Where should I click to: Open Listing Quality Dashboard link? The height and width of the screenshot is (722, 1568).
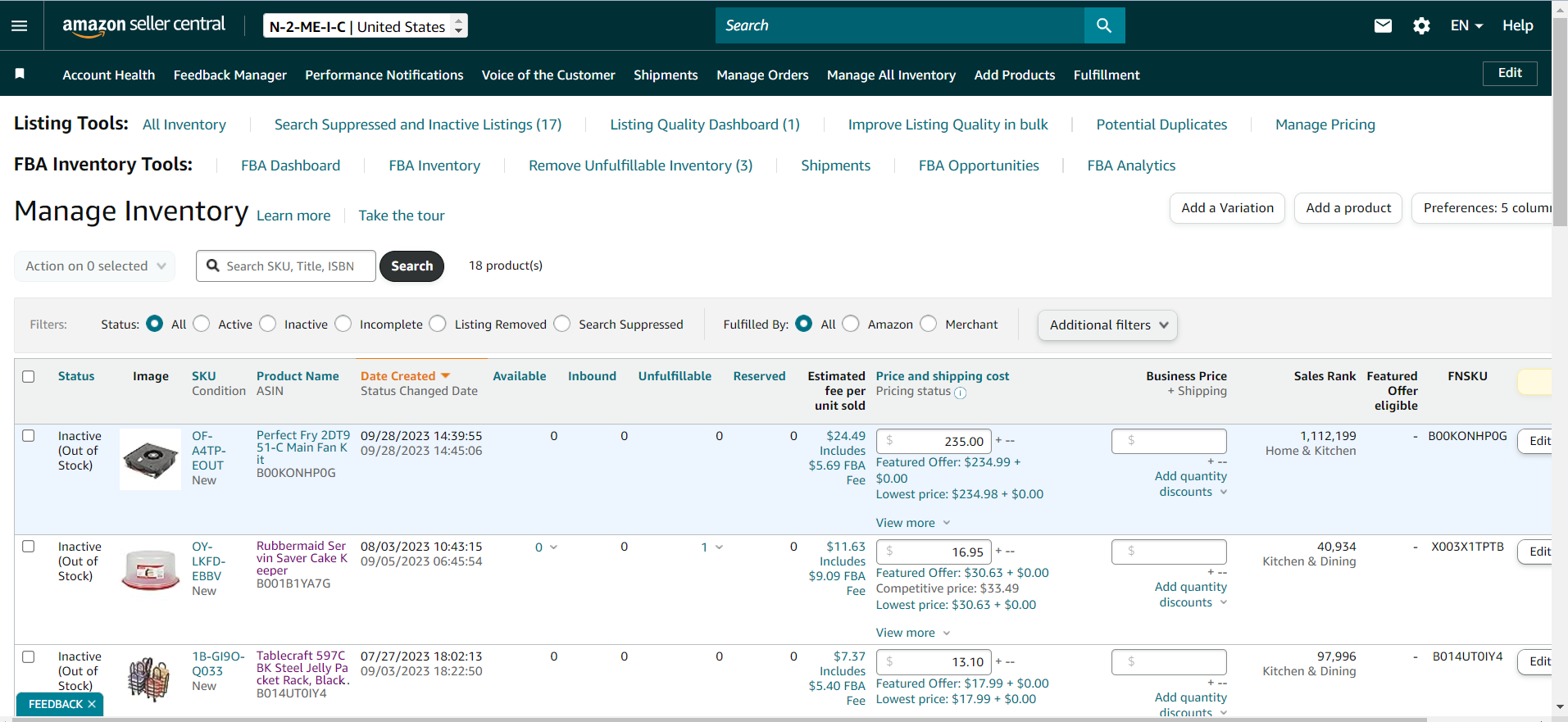click(x=705, y=125)
